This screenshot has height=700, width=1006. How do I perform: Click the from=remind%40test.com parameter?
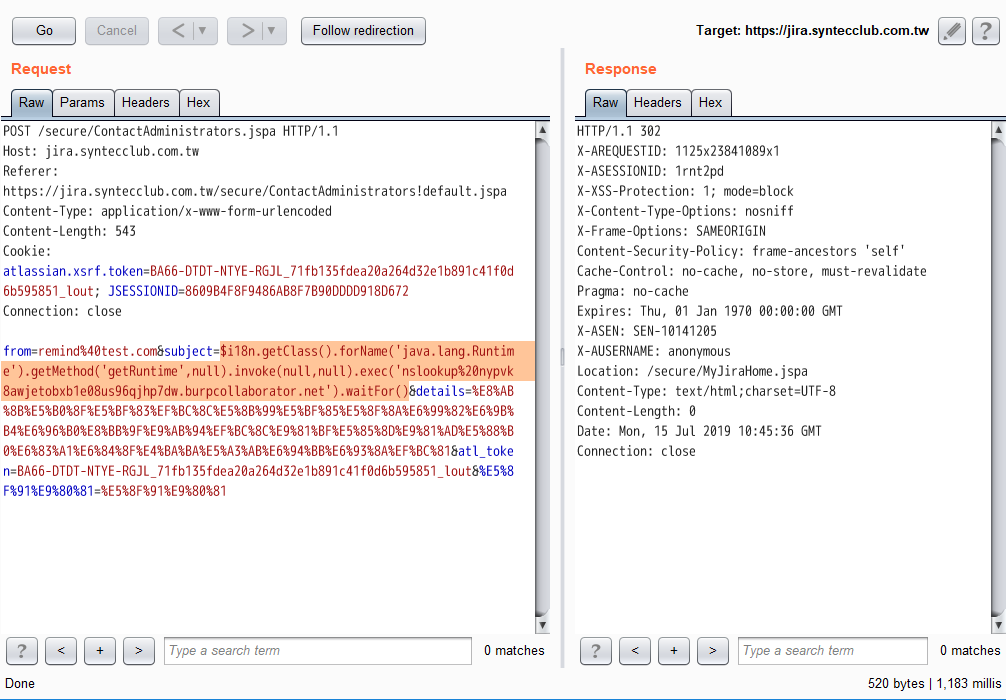tap(80, 352)
